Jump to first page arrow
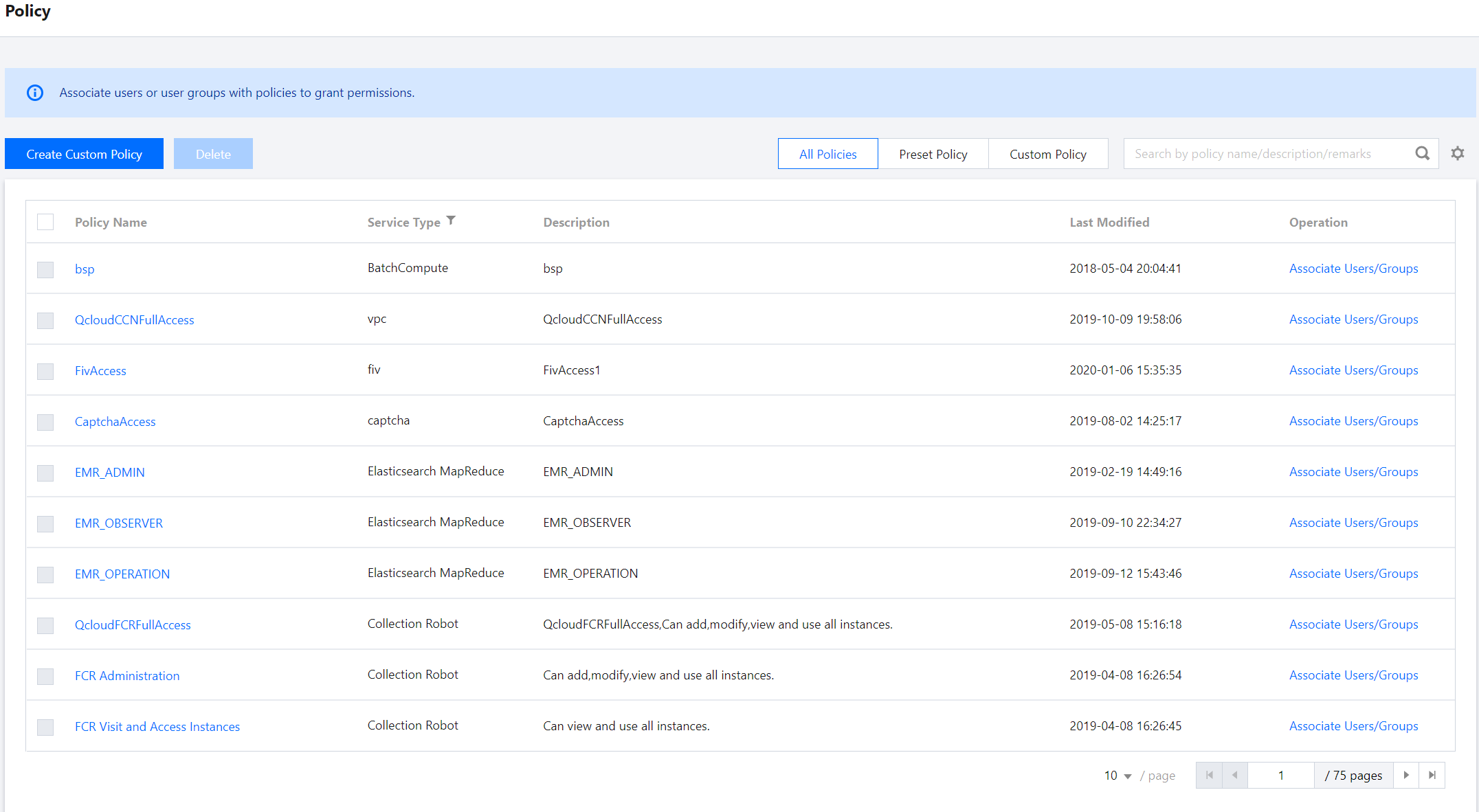This screenshot has width=1479, height=812. (x=1209, y=775)
